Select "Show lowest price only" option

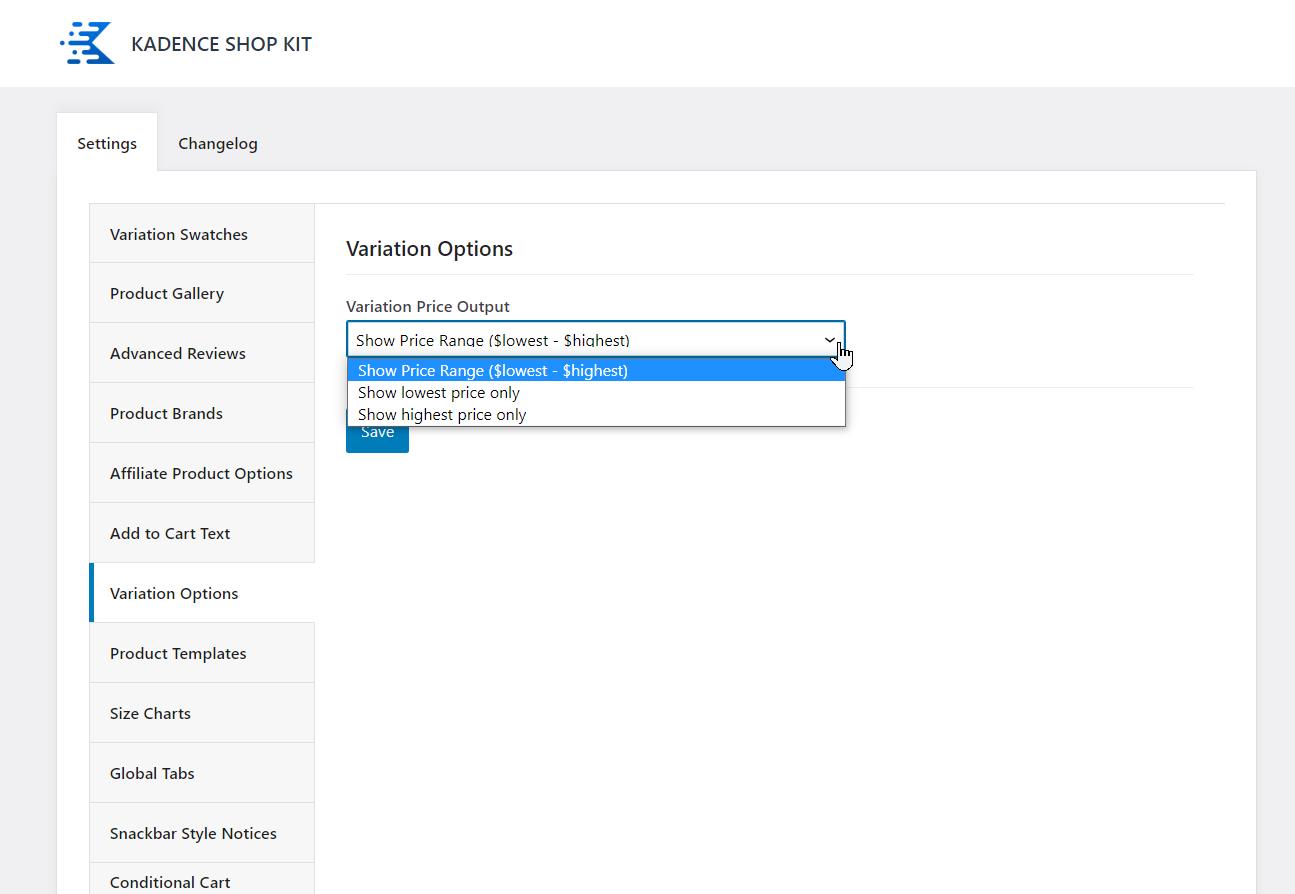(438, 392)
